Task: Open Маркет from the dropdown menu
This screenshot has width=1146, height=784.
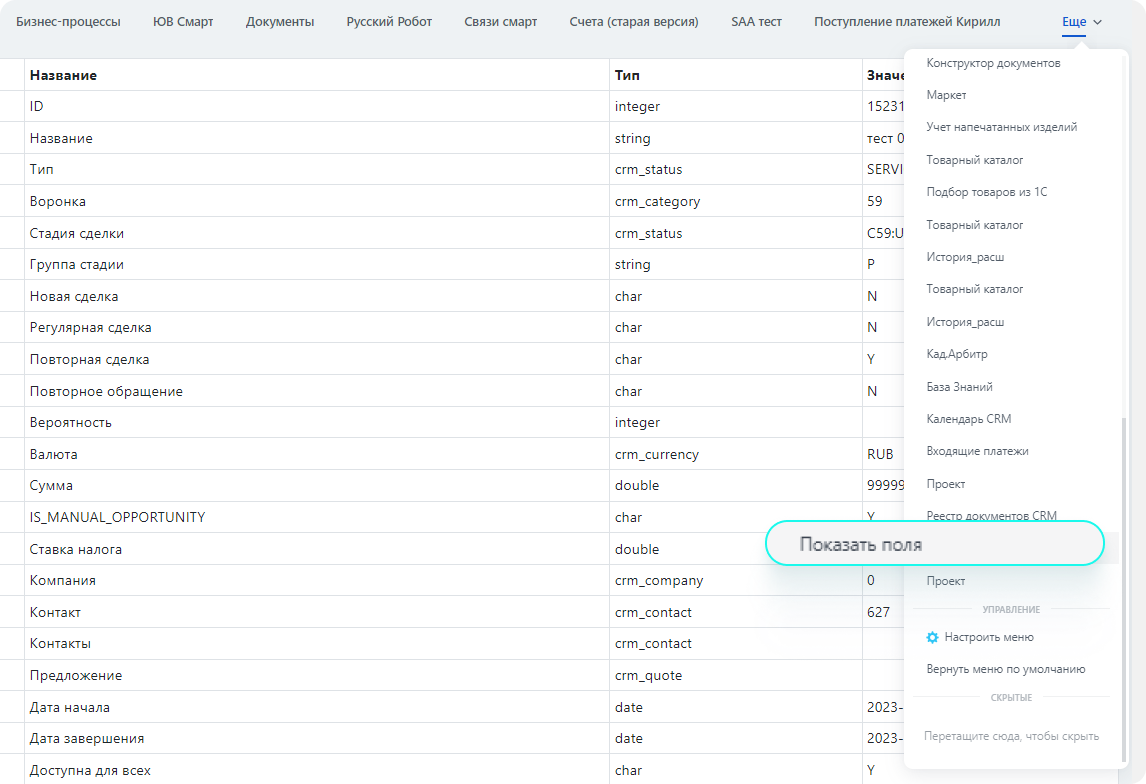Action: point(946,95)
